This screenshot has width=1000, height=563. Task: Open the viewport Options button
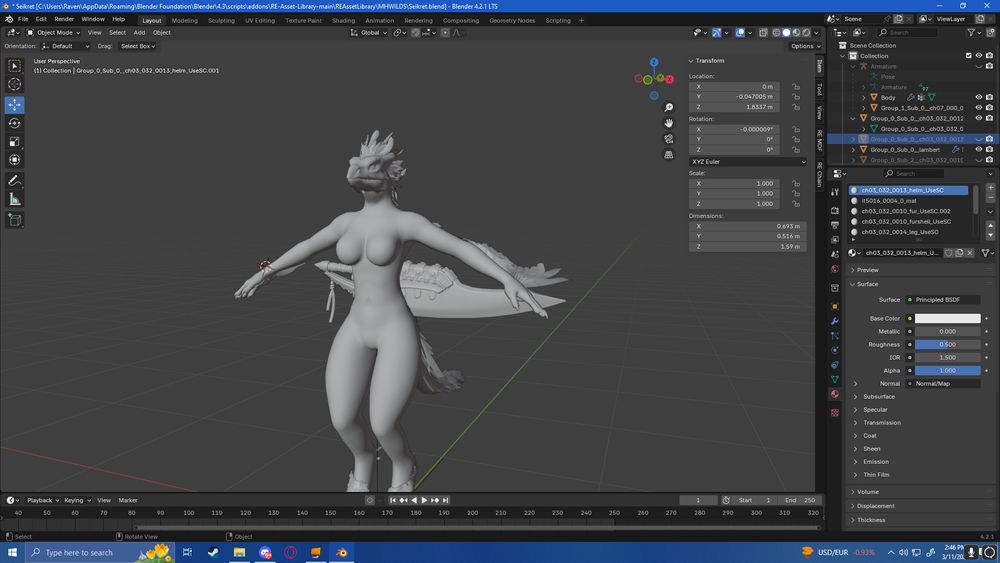point(803,46)
